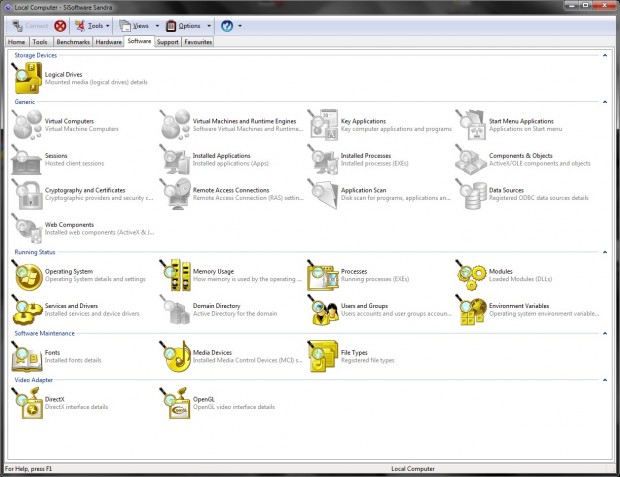This screenshot has width=620, height=477.
Task: Open the Services and Drivers icon
Action: coord(27,309)
